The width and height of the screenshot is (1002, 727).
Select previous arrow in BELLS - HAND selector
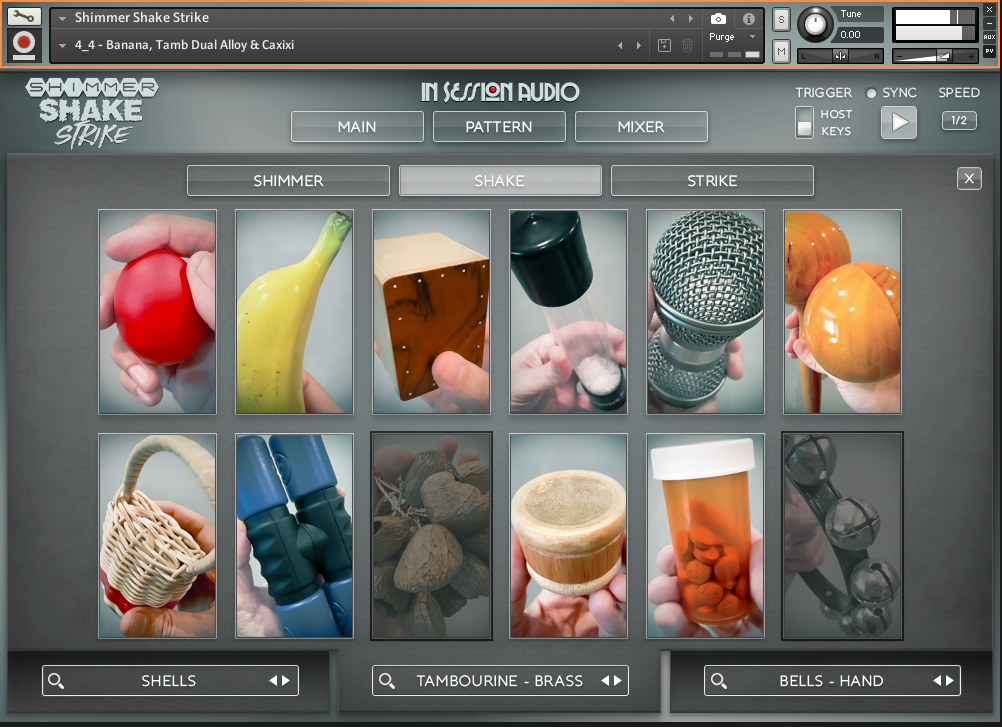tap(937, 680)
